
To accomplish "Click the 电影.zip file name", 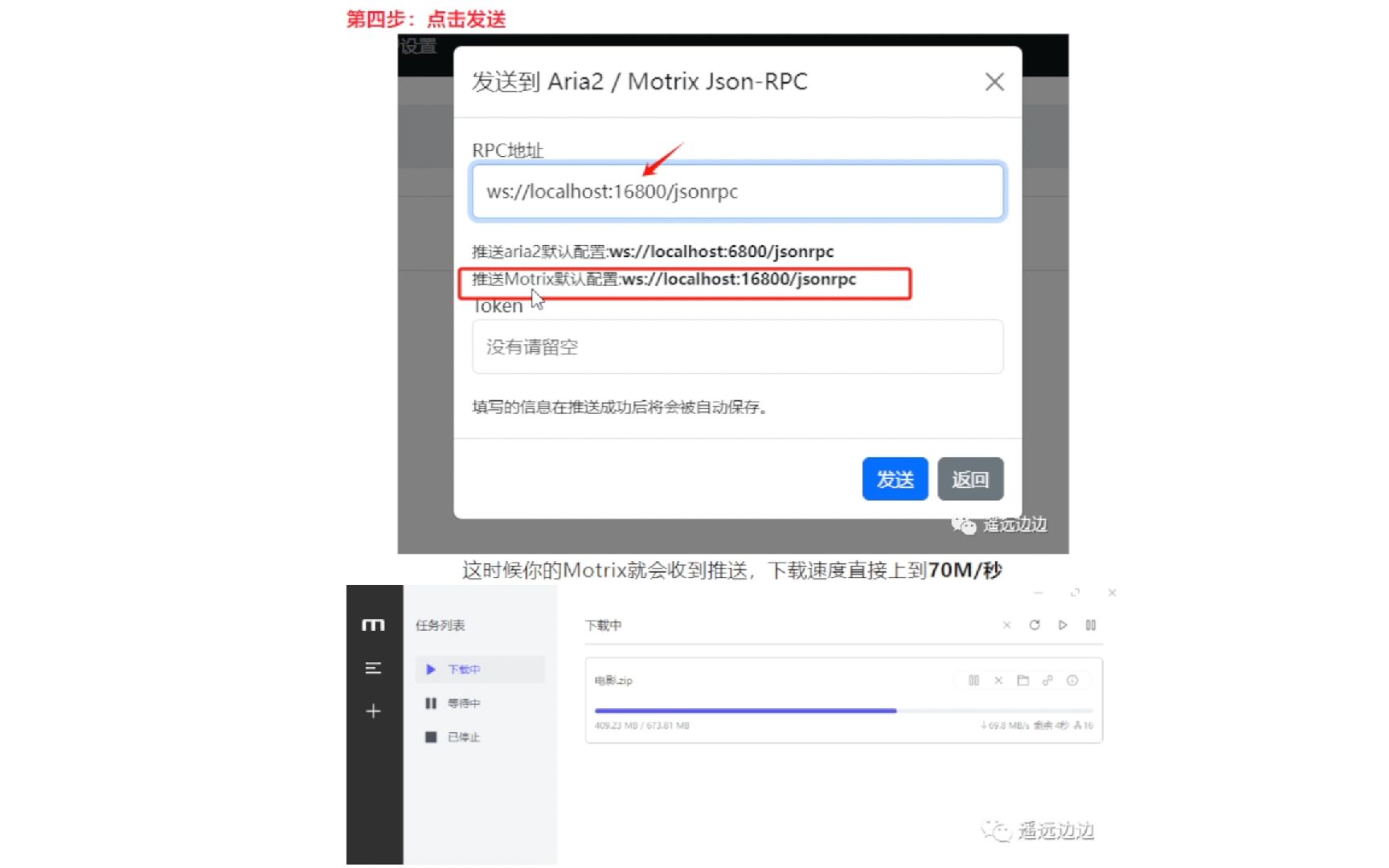I will pyautogui.click(x=613, y=680).
